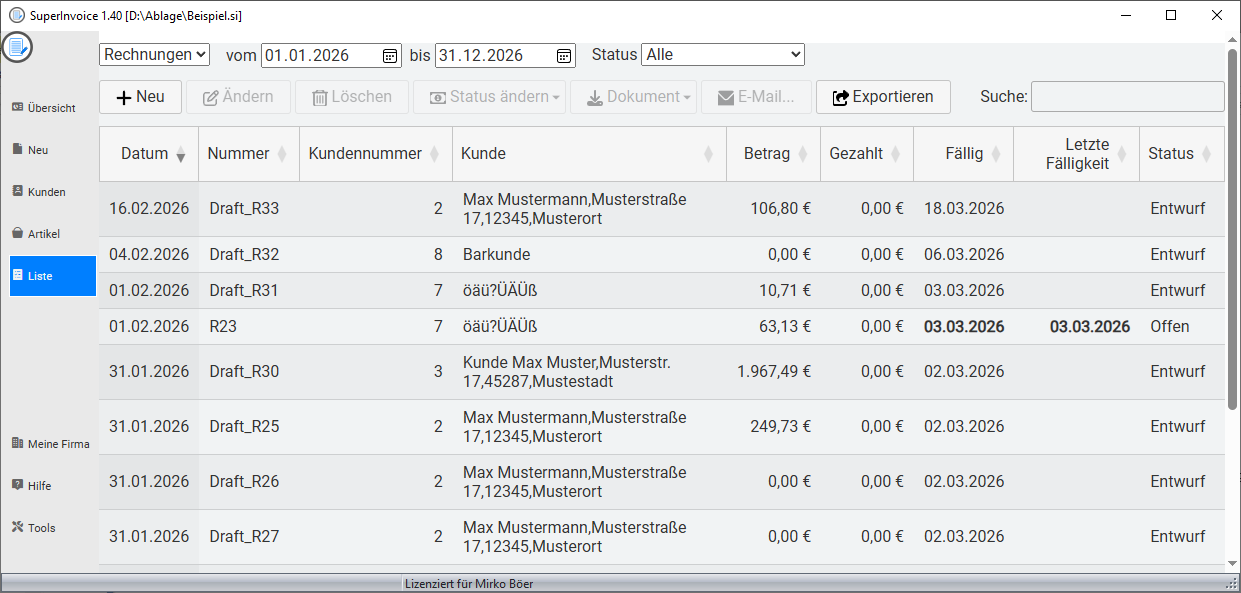1241x593 pixels.
Task: Open calendar picker for the 'bis' date
Action: click(x=564, y=56)
